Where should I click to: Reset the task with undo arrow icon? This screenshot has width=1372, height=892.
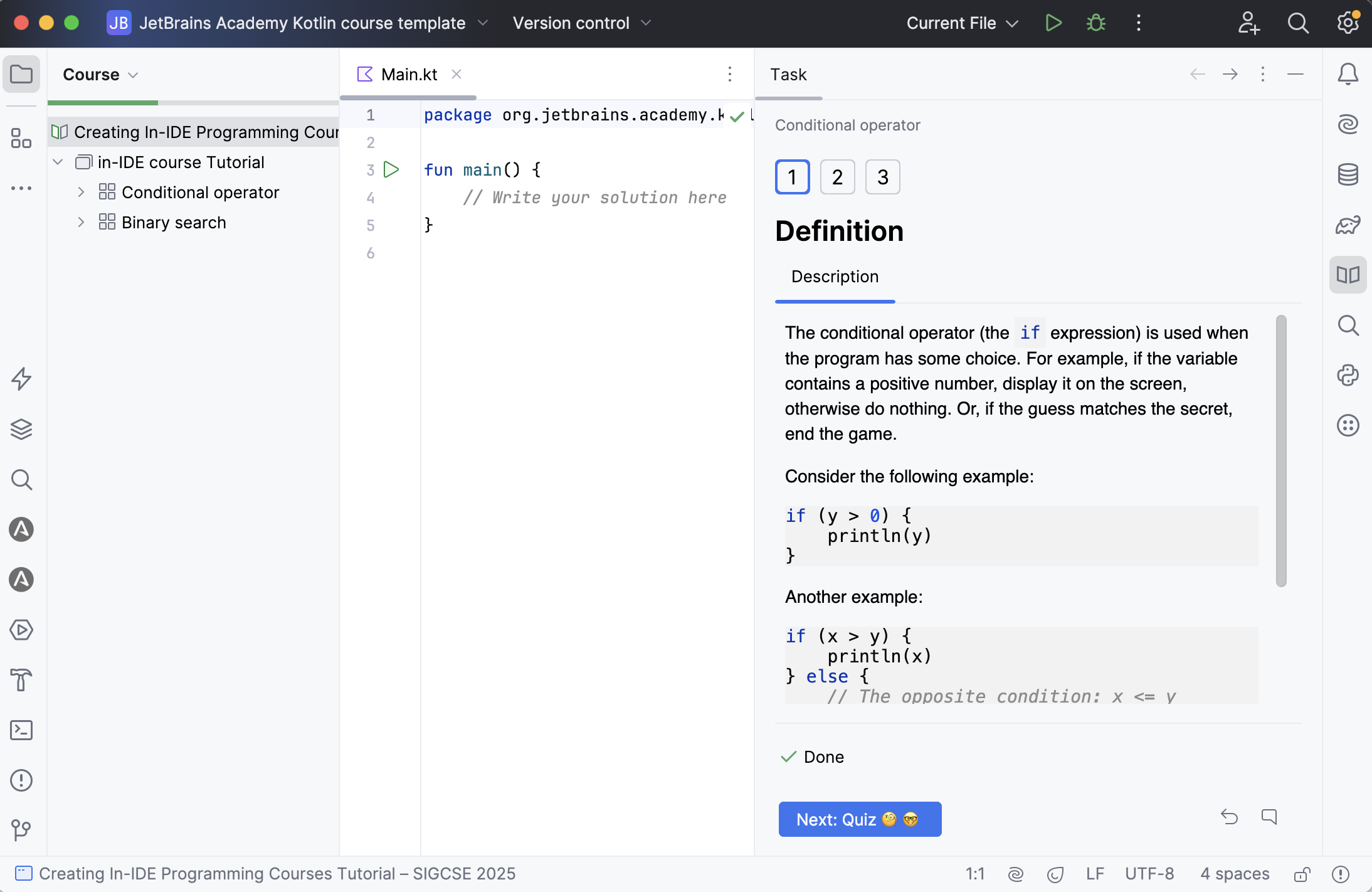pos(1229,817)
